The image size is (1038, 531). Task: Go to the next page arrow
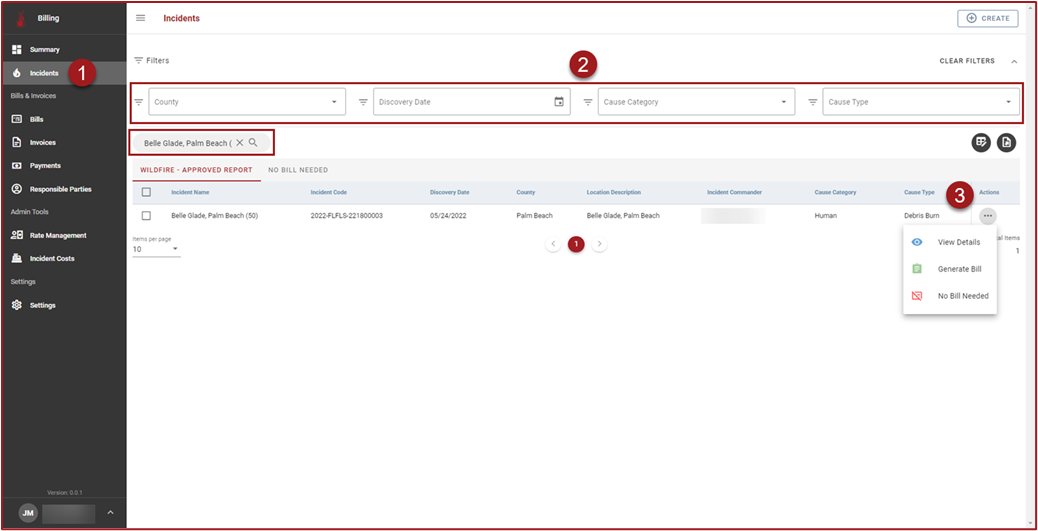[x=599, y=244]
